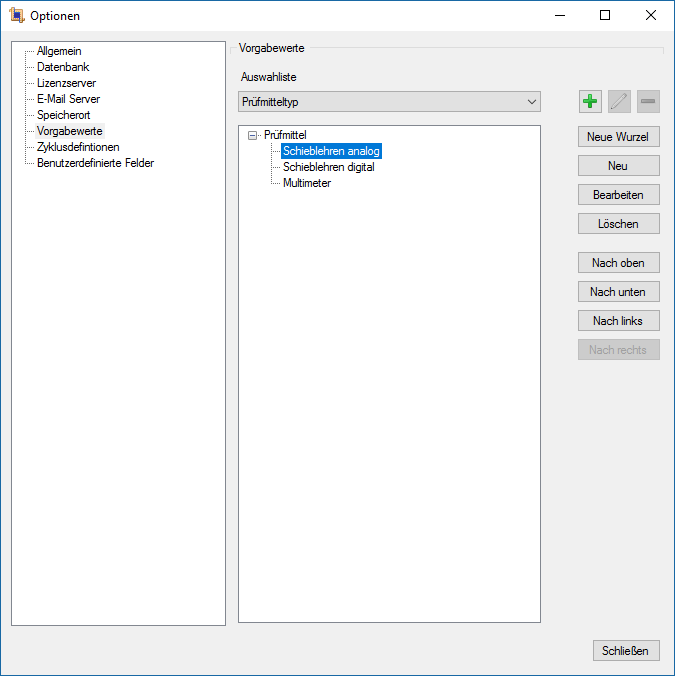Click the Bearbeiten button
The width and height of the screenshot is (675, 676).
click(618, 195)
